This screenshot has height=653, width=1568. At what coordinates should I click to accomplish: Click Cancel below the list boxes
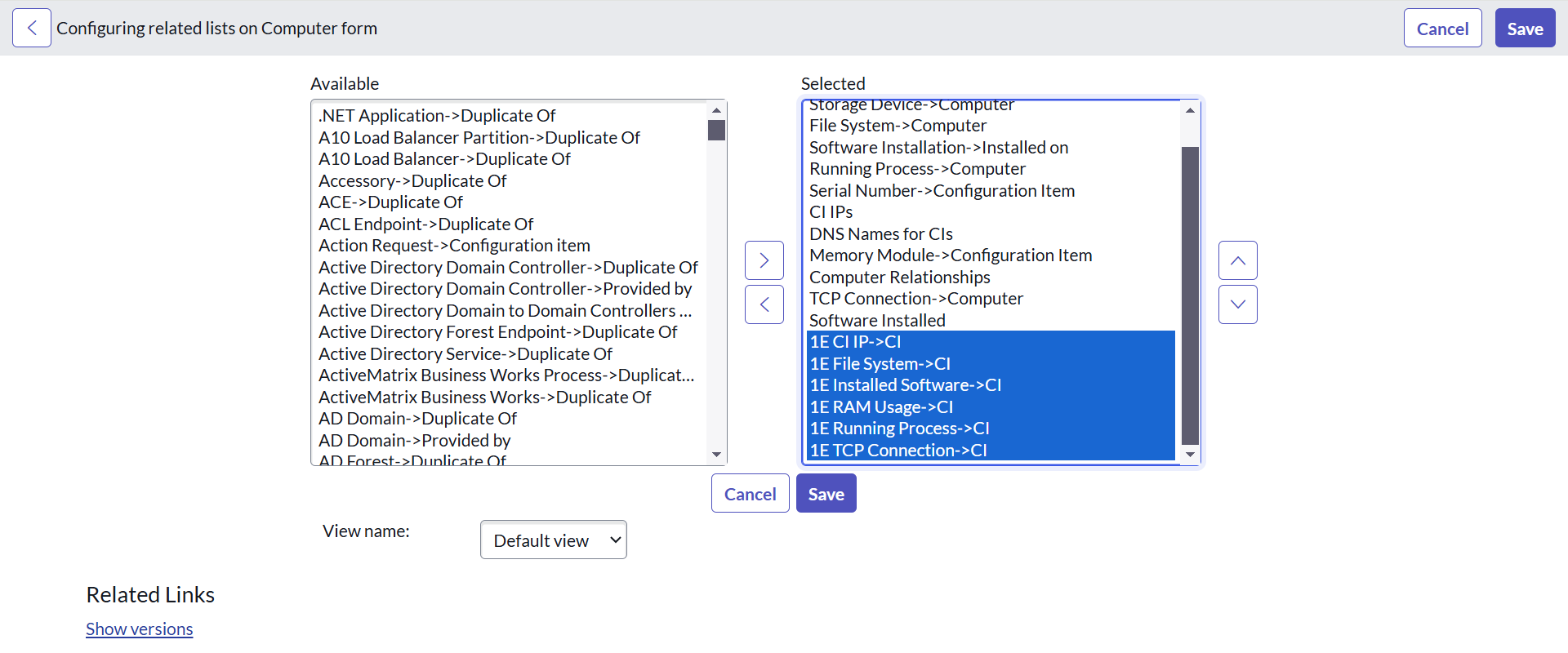pos(750,494)
